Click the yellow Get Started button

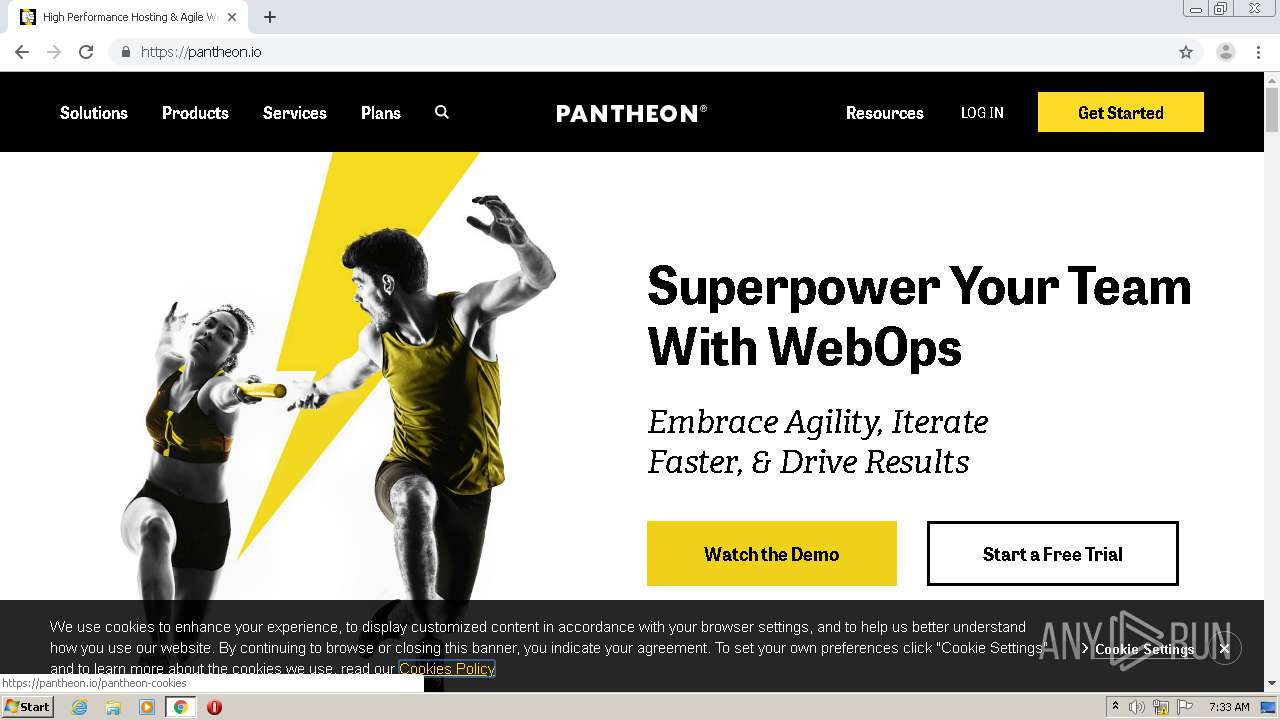tap(1121, 112)
